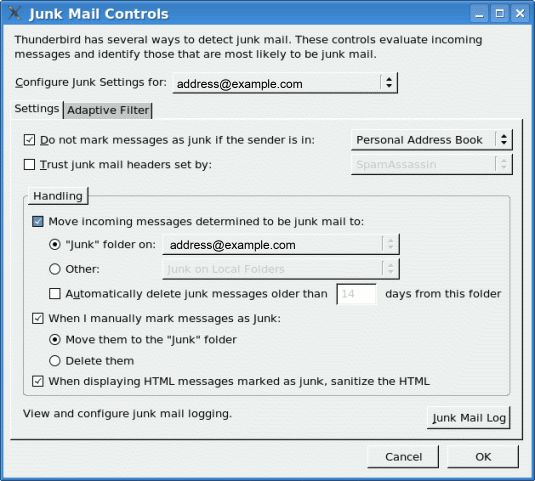Toggle 'When I manually mark messages as junk'
Screen dimensions: 535x481
pyautogui.click(x=38, y=318)
